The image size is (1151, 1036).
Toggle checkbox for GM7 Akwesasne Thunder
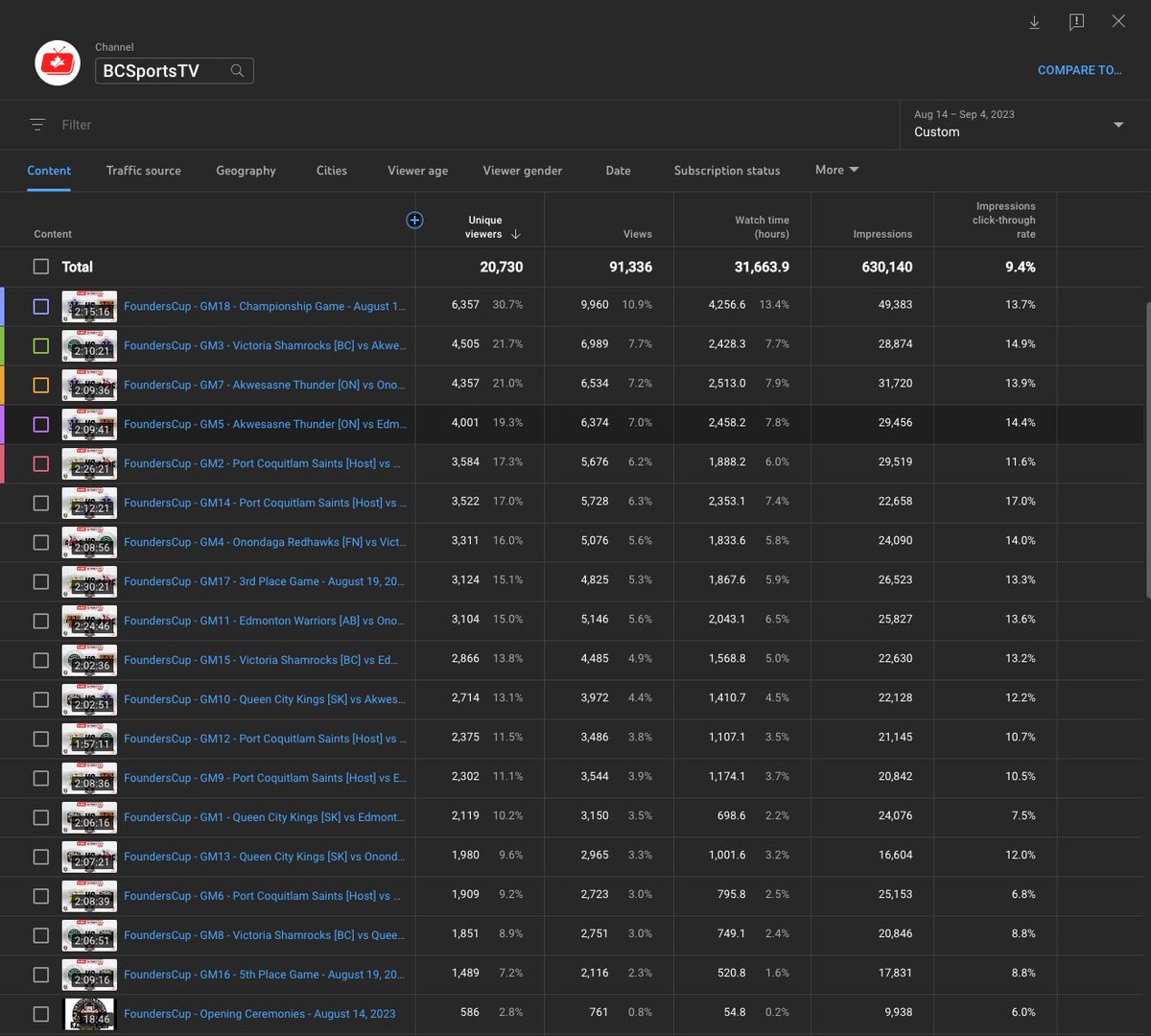click(x=41, y=385)
